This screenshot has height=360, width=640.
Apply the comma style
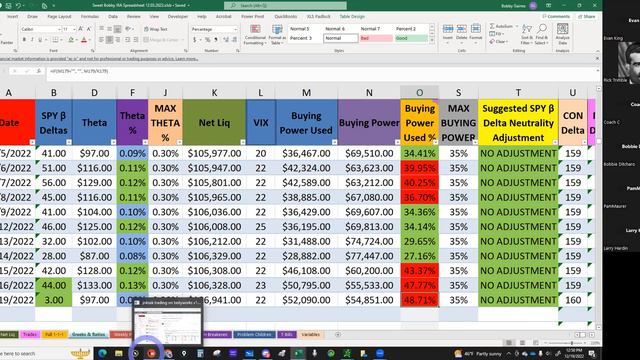click(x=216, y=40)
